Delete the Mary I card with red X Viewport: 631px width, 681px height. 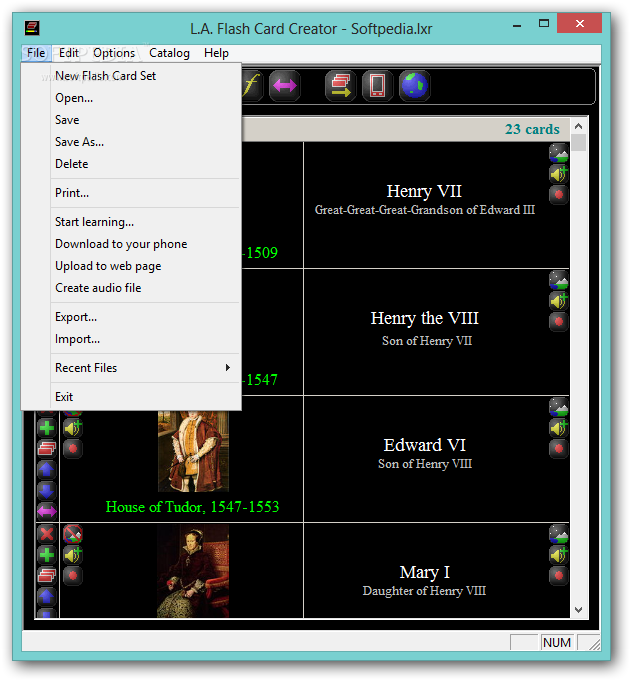click(47, 534)
